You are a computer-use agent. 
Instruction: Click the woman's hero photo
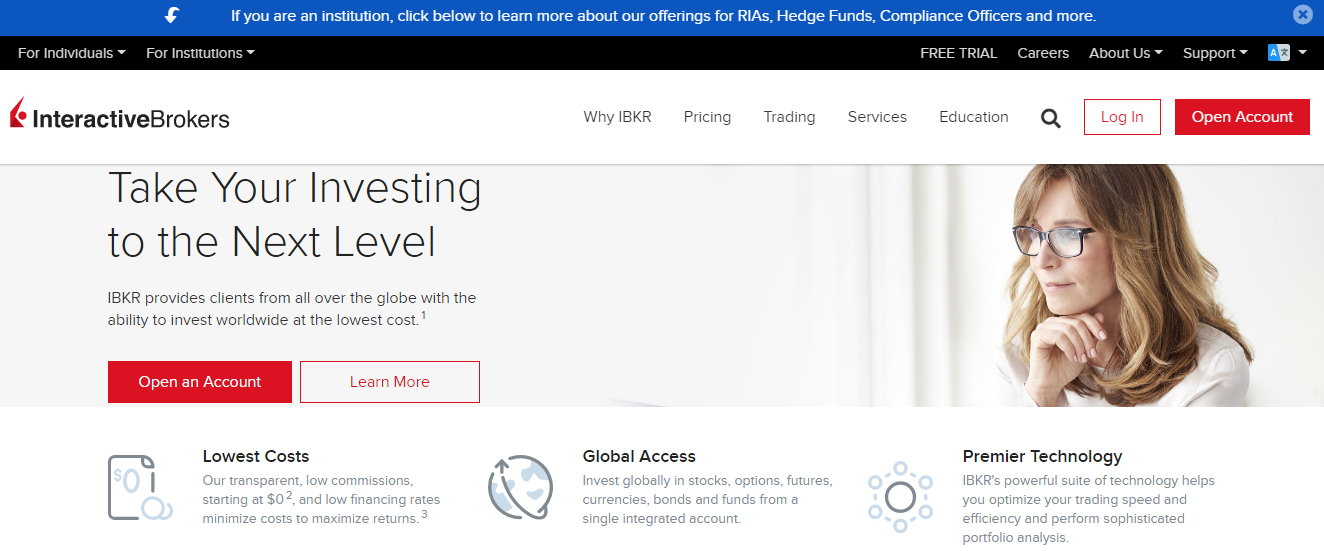(1125, 285)
